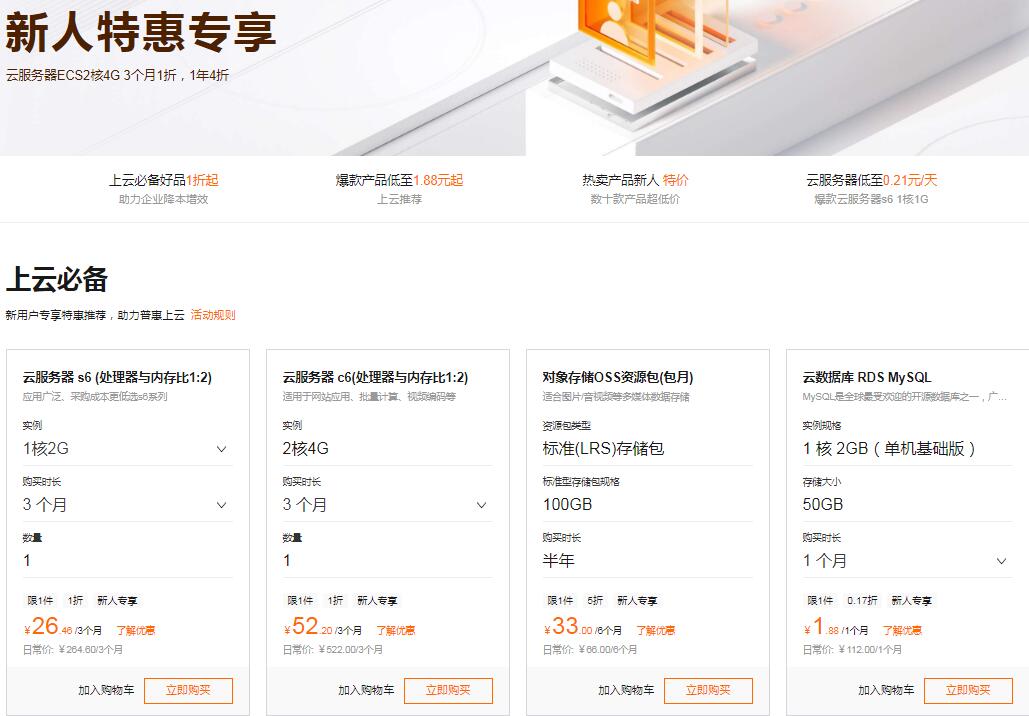Screen dimensions: 1029x716
Task: Click the 0.17折 discount tag
Action: (x=862, y=600)
